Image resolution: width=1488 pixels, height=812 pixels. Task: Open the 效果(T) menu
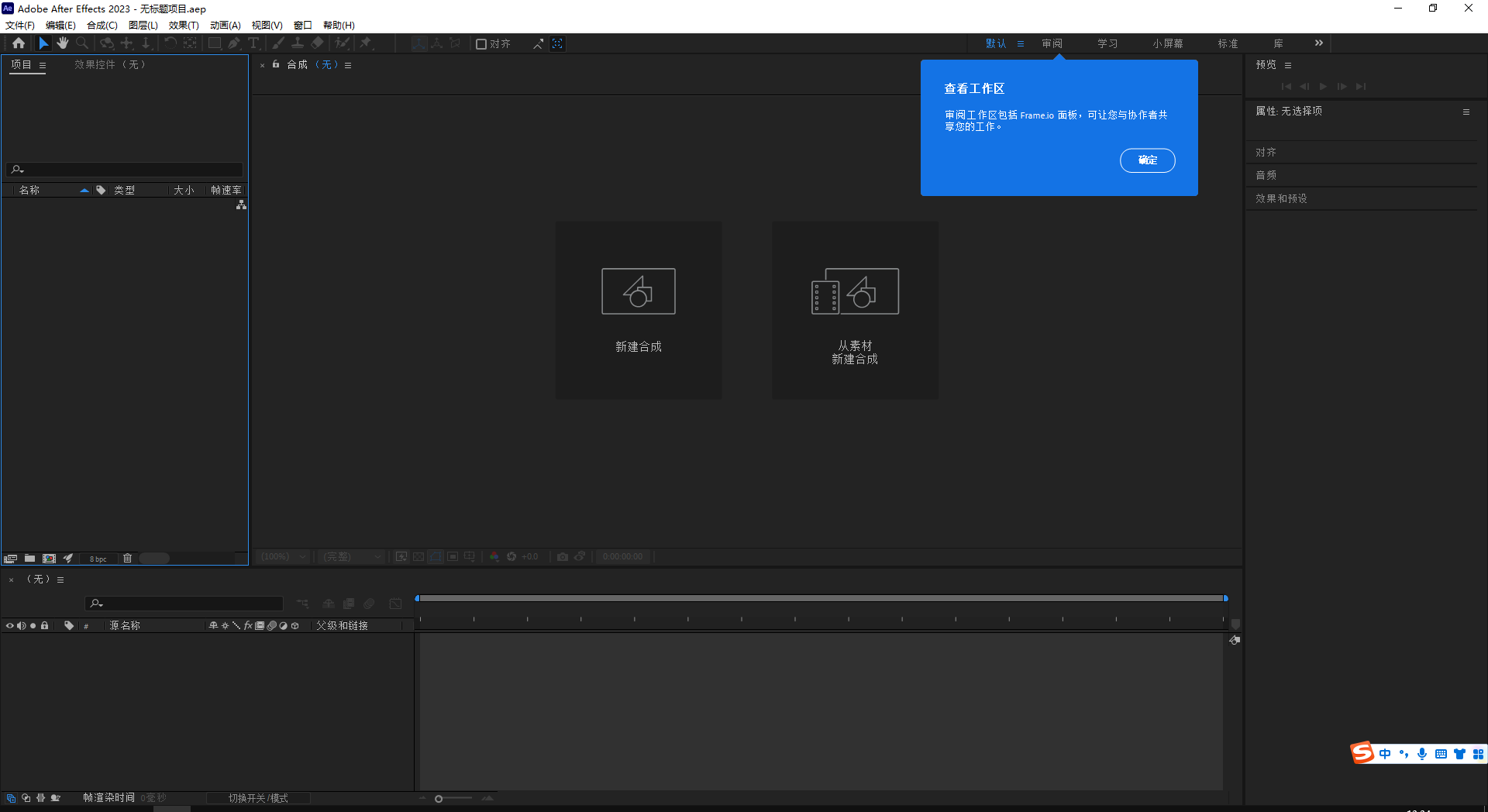[x=183, y=25]
